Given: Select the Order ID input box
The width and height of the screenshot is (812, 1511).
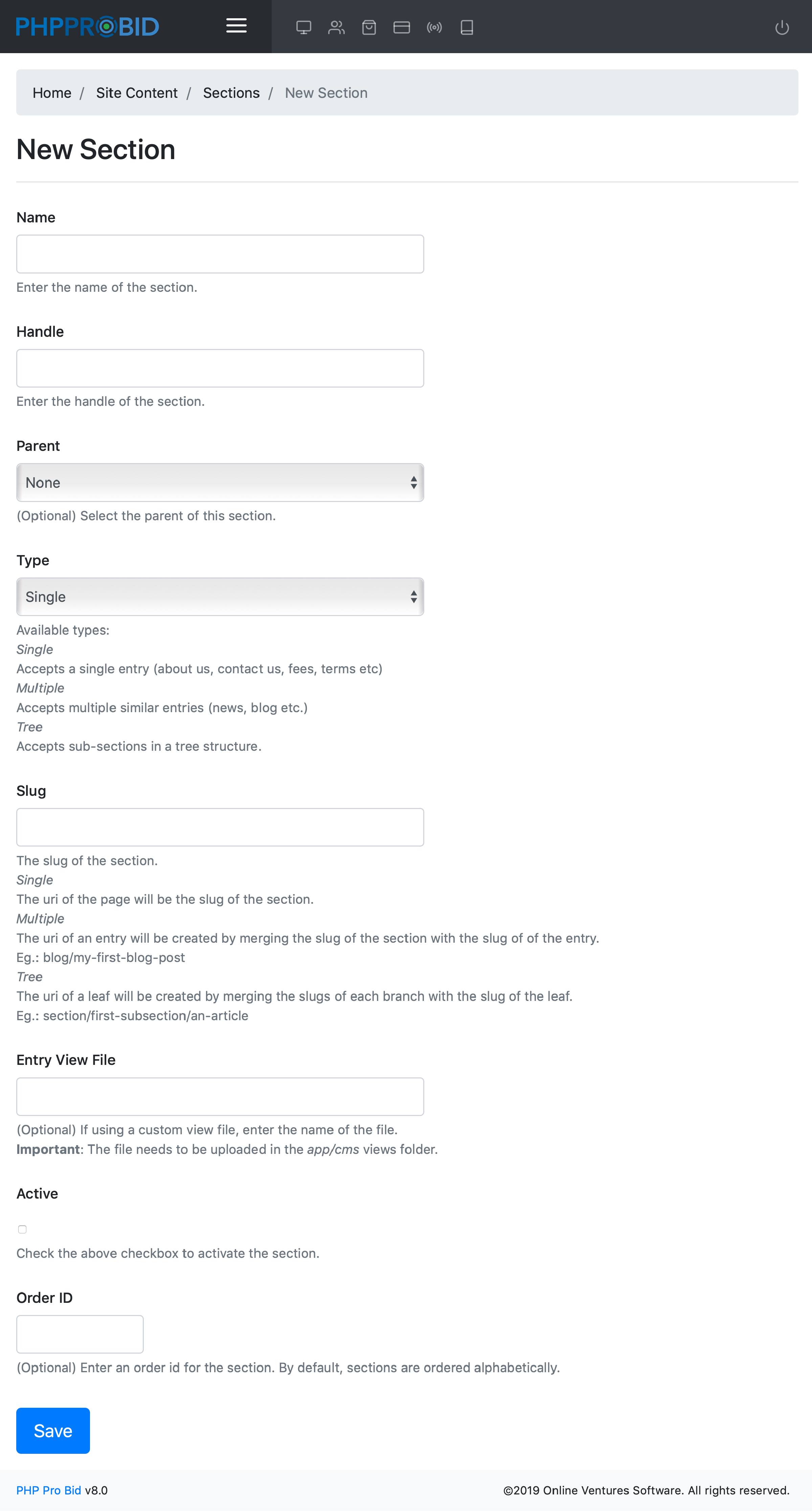Looking at the screenshot, I should click(80, 1334).
